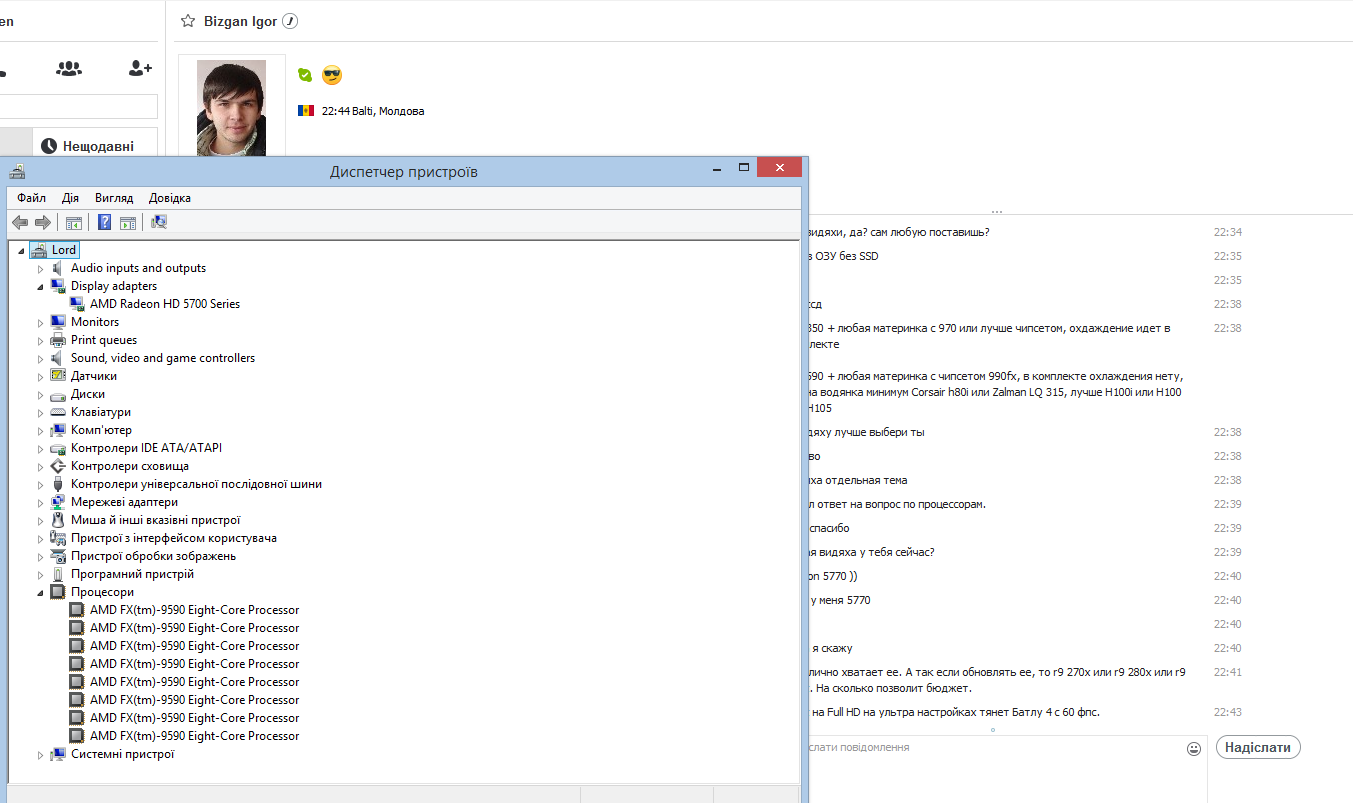Click the Процесори chip icon
Viewport: 1353px width, 803px height.
[58, 592]
